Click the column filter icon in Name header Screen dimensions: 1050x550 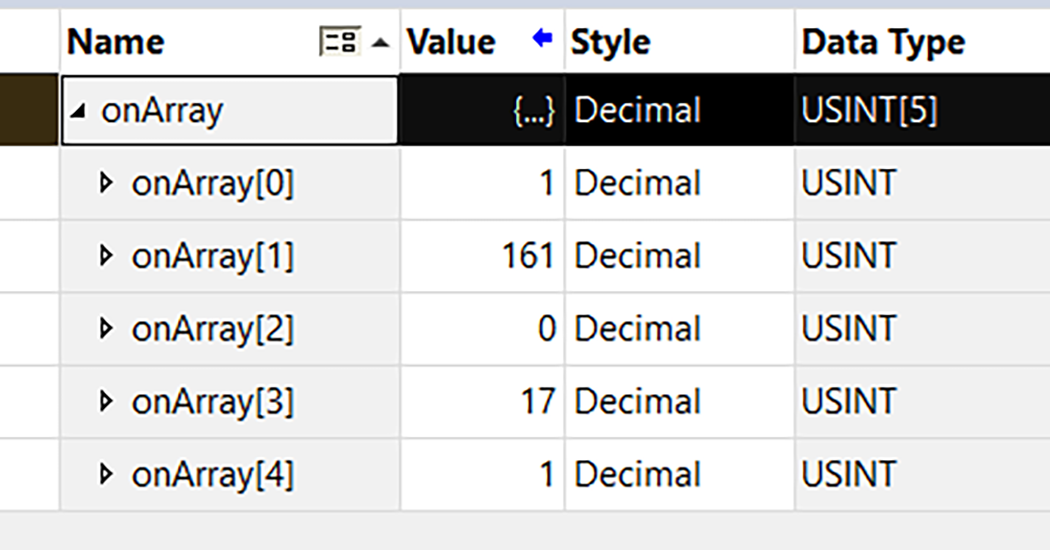point(338,42)
